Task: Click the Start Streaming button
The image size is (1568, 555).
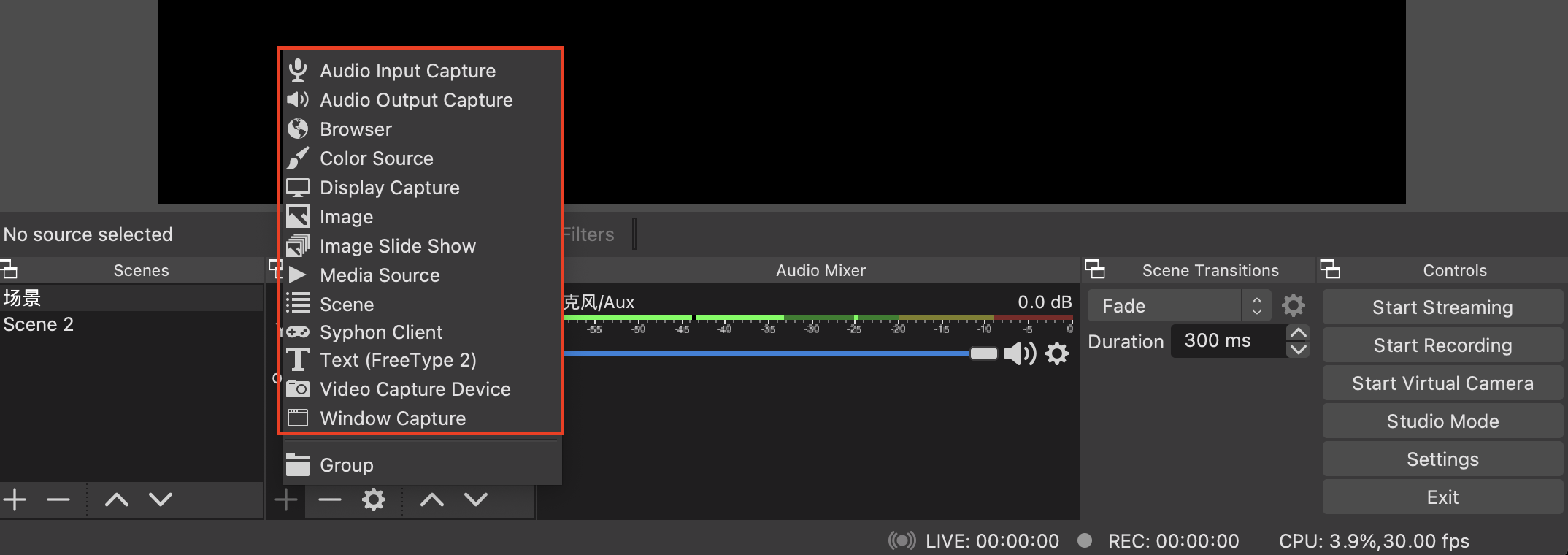Action: [x=1442, y=307]
